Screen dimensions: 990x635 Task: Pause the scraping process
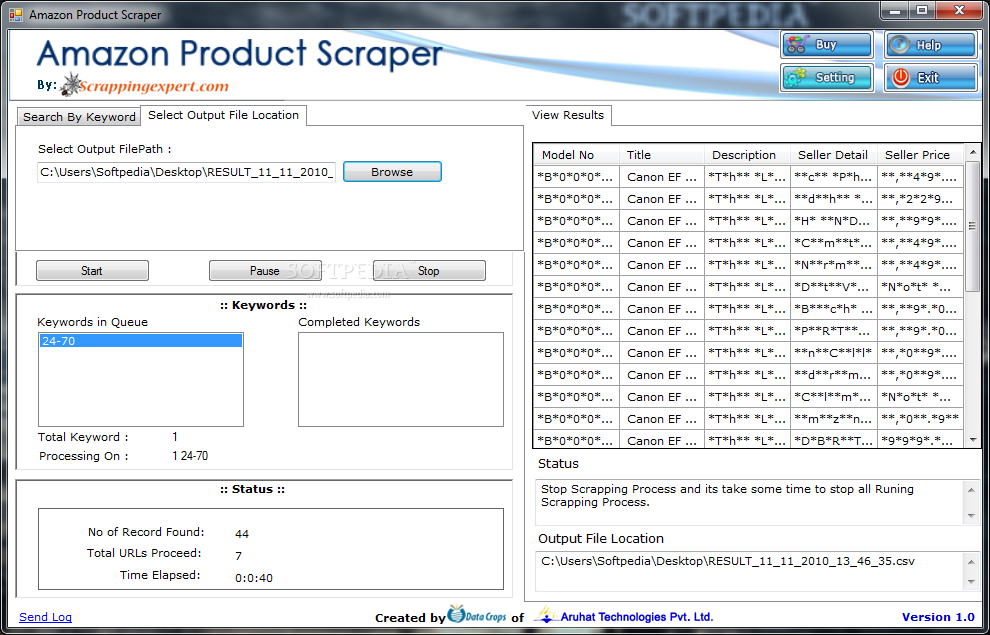(265, 270)
